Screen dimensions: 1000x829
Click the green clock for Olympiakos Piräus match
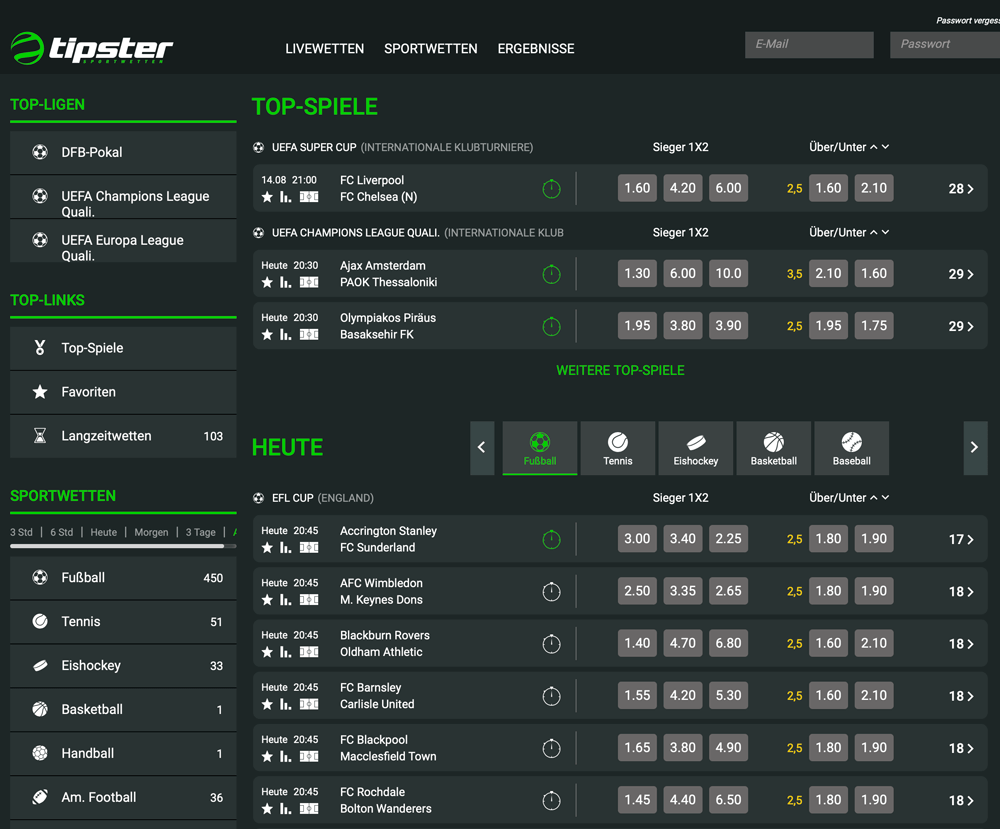click(552, 326)
